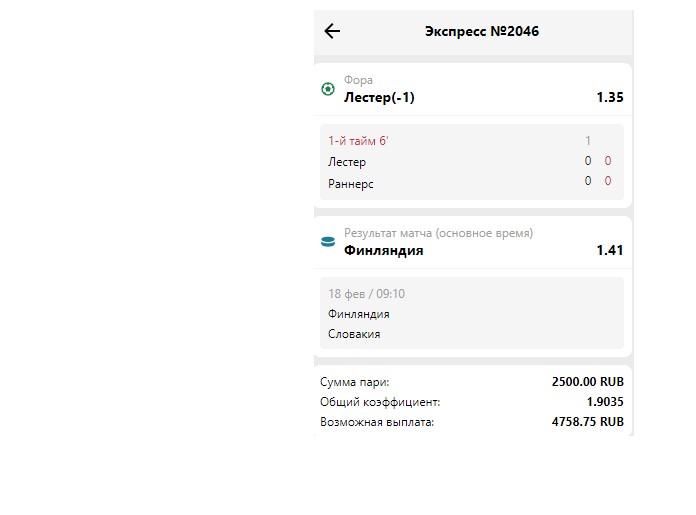
Task: Click the 1.9035 total coefficient
Action: coord(605,402)
